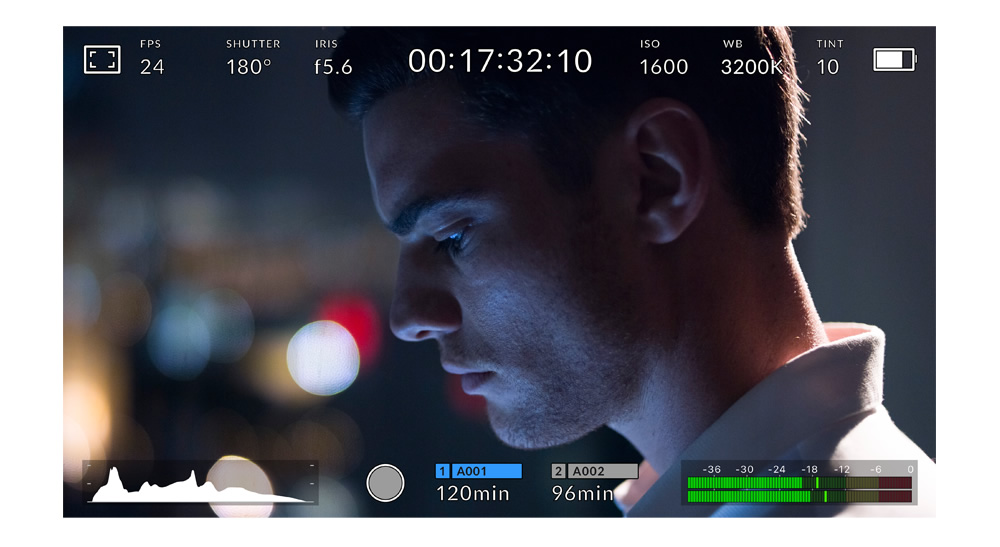This screenshot has height=547, width=1000.
Task: Tap the -12 dB audio scale mark
Action: (x=842, y=469)
